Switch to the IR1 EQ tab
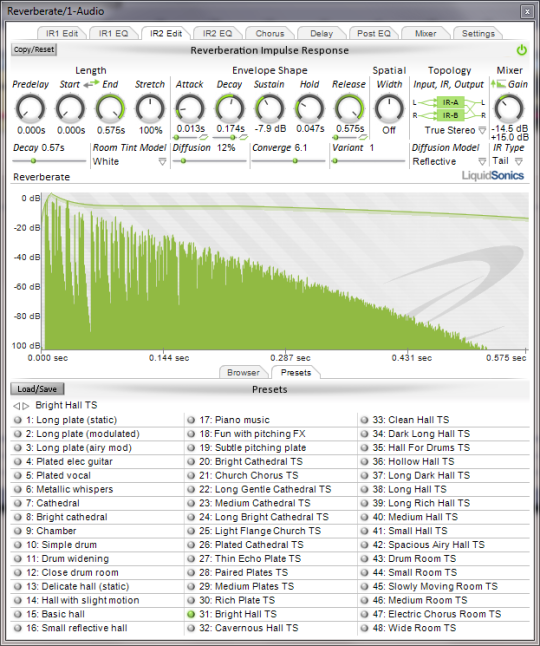The image size is (540, 646). [114, 33]
